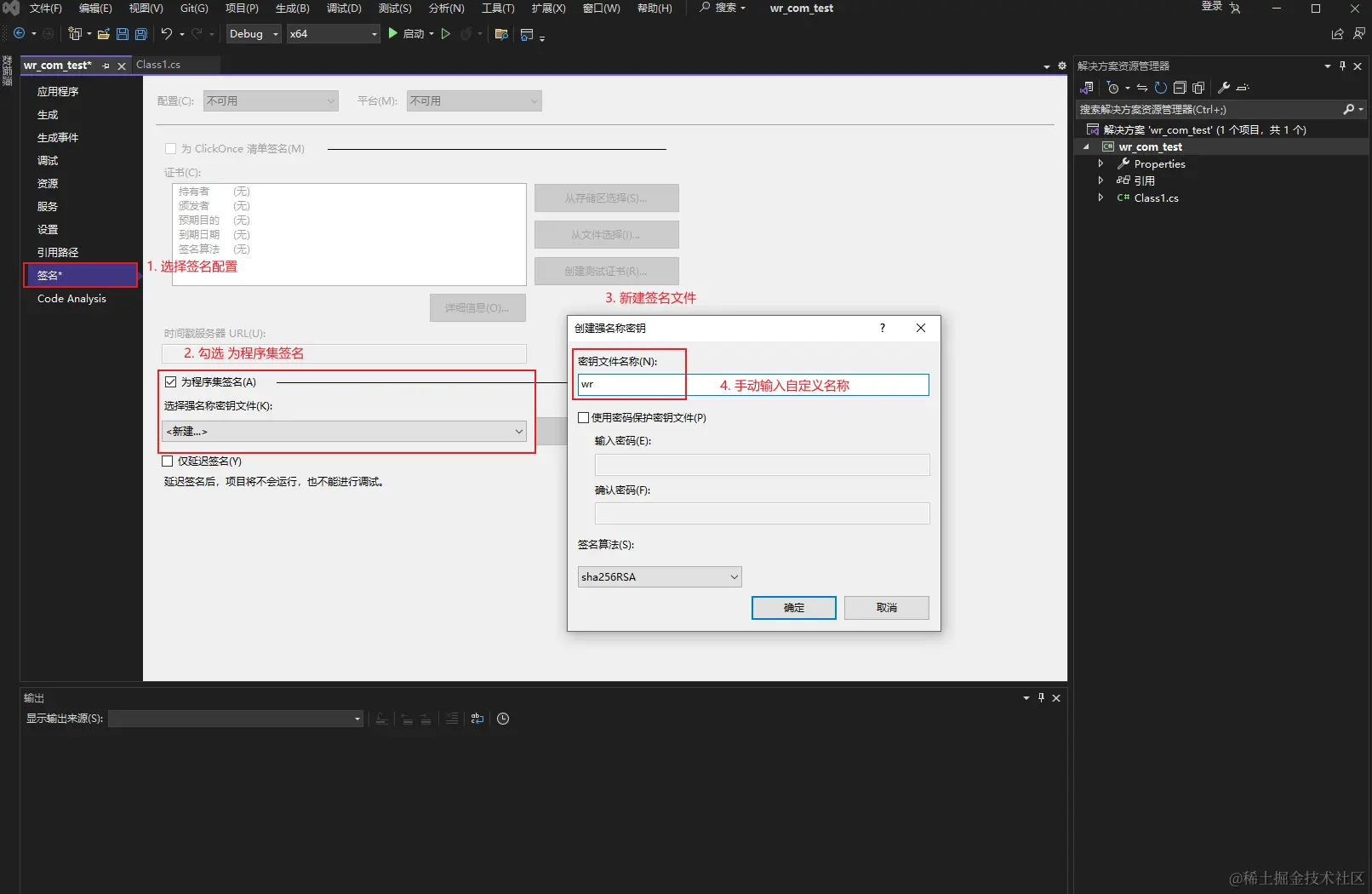Click the new project toolbar icon
The image size is (1372, 894).
(x=75, y=34)
